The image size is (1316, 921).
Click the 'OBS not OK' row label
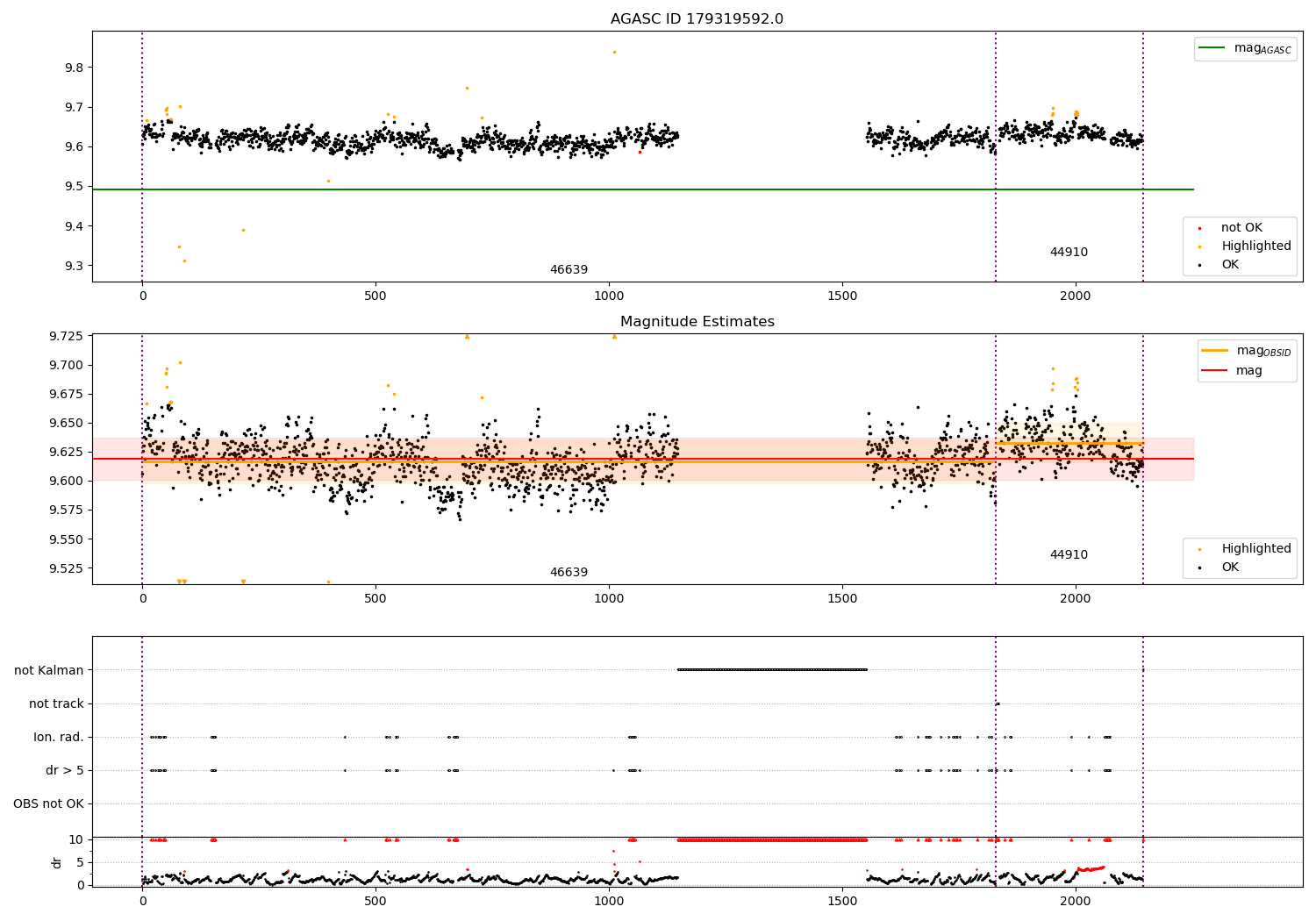pyautogui.click(x=49, y=803)
